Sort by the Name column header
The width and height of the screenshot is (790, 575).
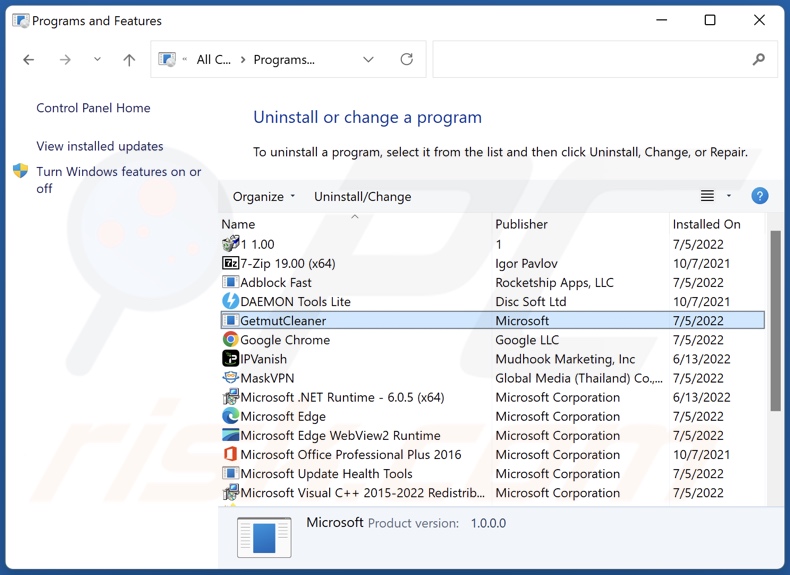point(355,224)
